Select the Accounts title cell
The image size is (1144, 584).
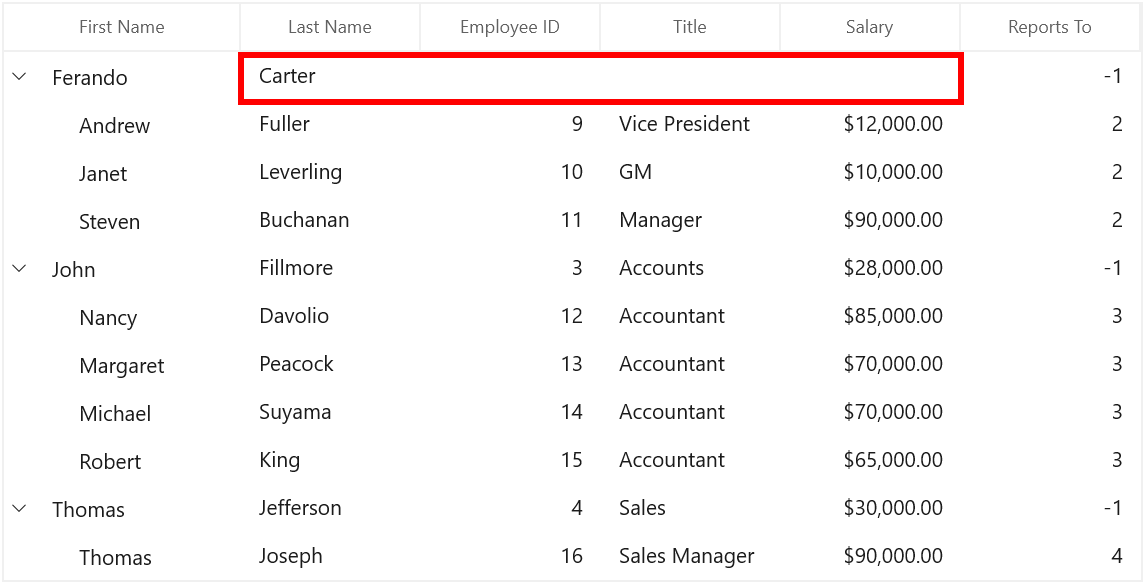662,269
